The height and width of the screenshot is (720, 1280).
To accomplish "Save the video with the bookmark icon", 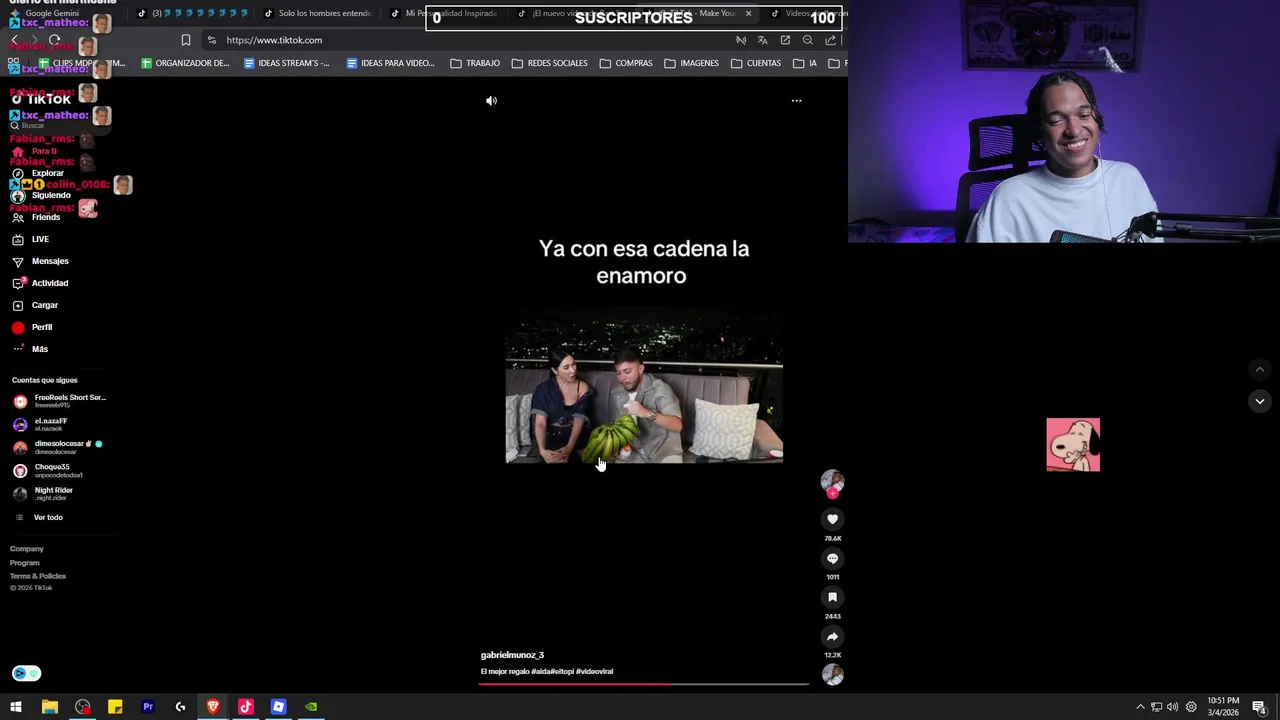I will pos(832,598).
